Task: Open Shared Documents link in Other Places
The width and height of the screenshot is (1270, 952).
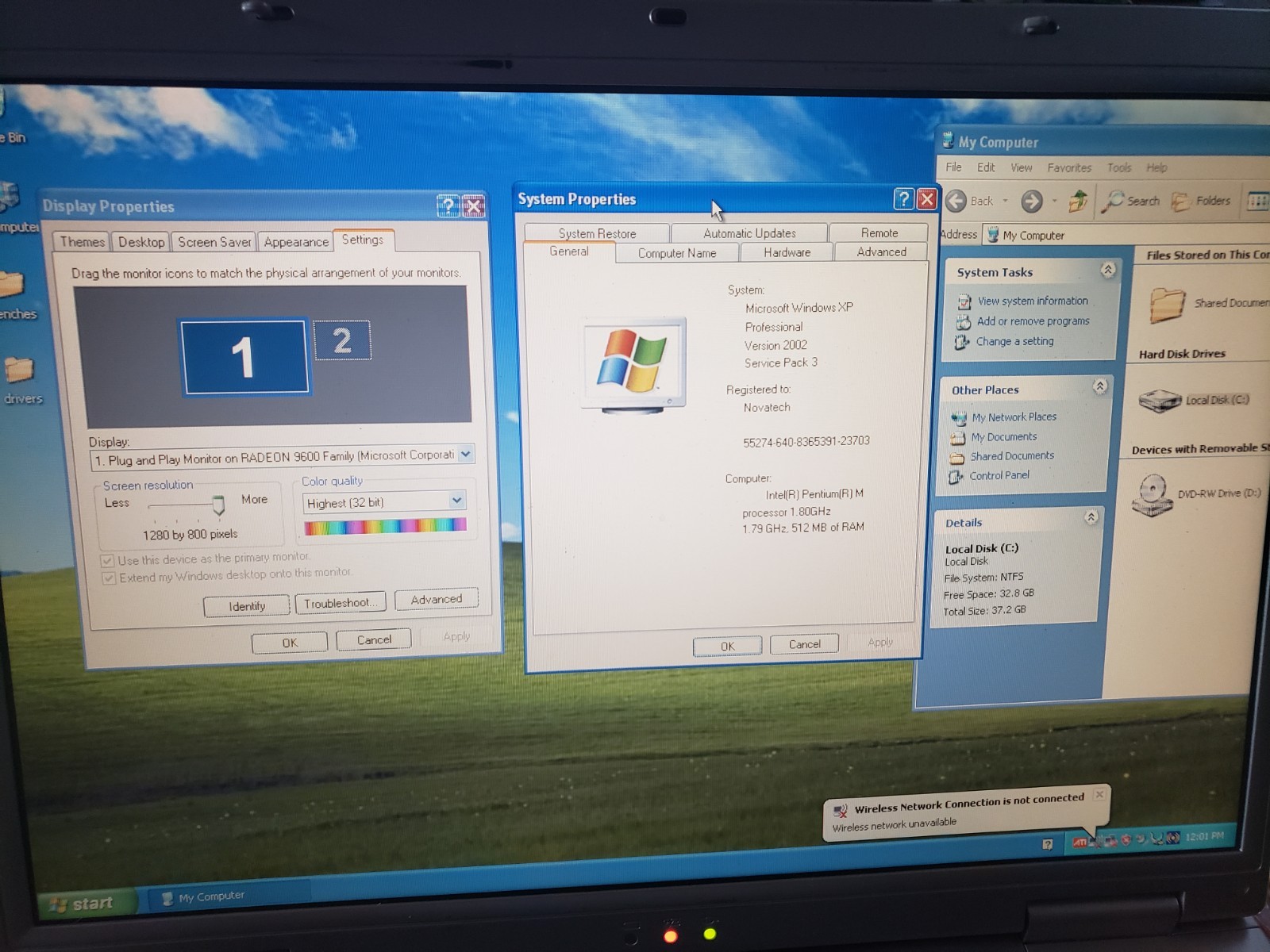Action: pos(1012,456)
